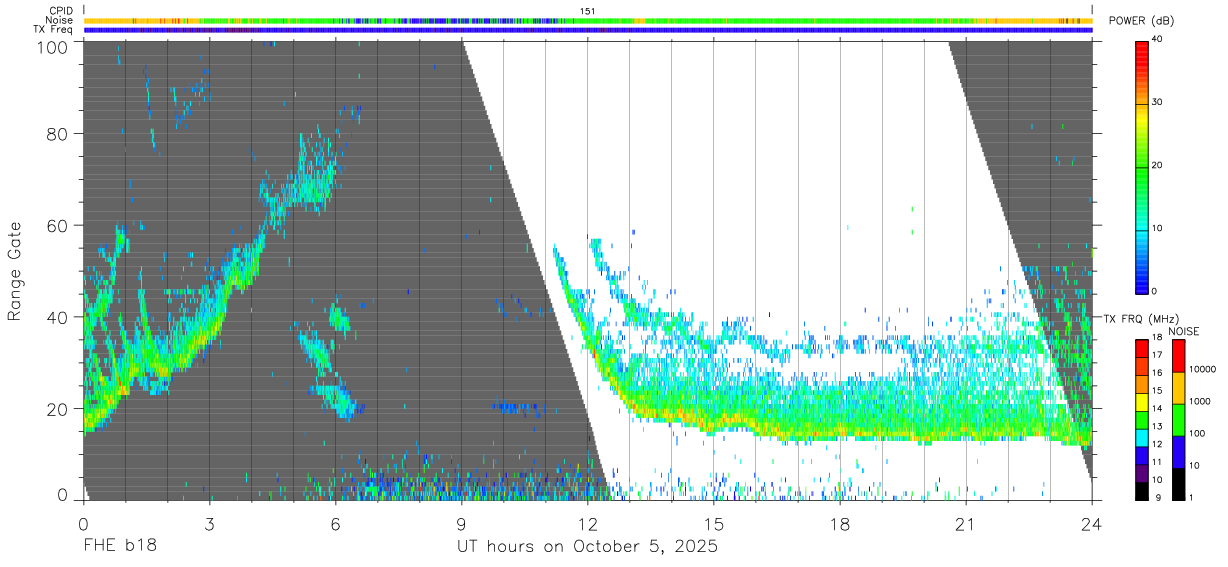Click the y-axis tick label '80'
Image resolution: width=1228 pixels, height=567 pixels.
click(58, 134)
